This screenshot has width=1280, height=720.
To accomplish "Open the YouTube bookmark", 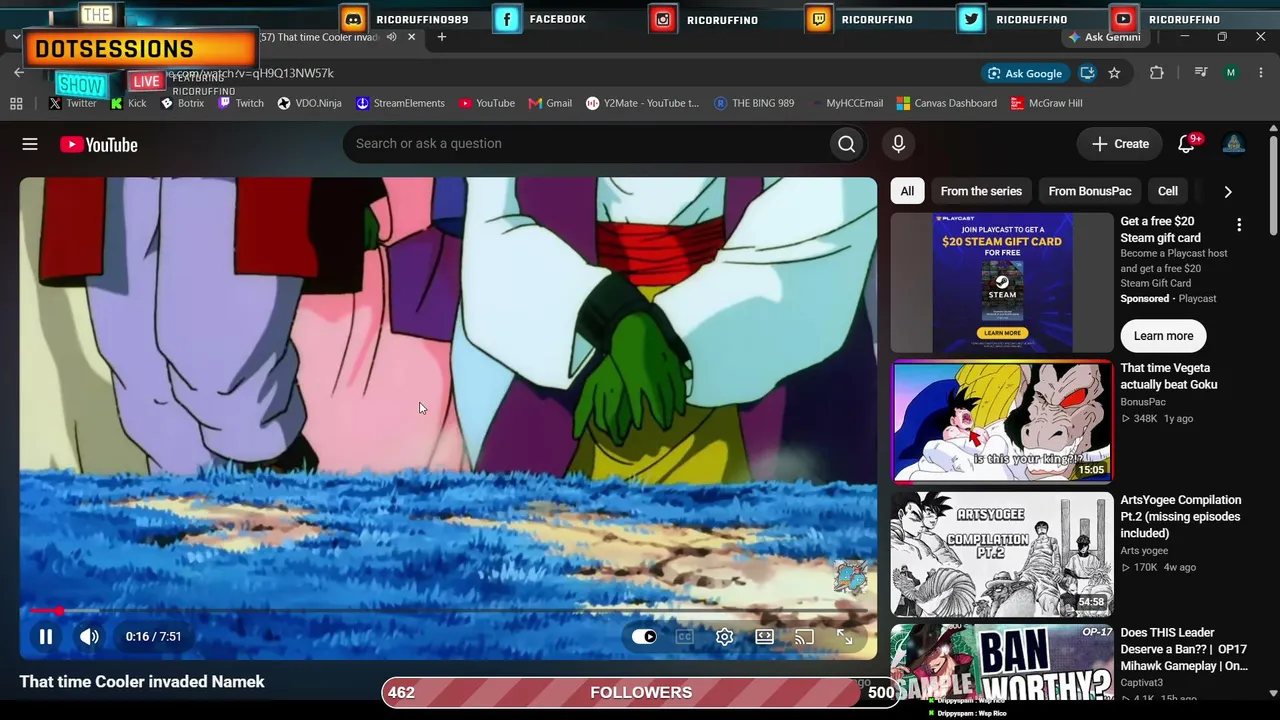I will (486, 103).
